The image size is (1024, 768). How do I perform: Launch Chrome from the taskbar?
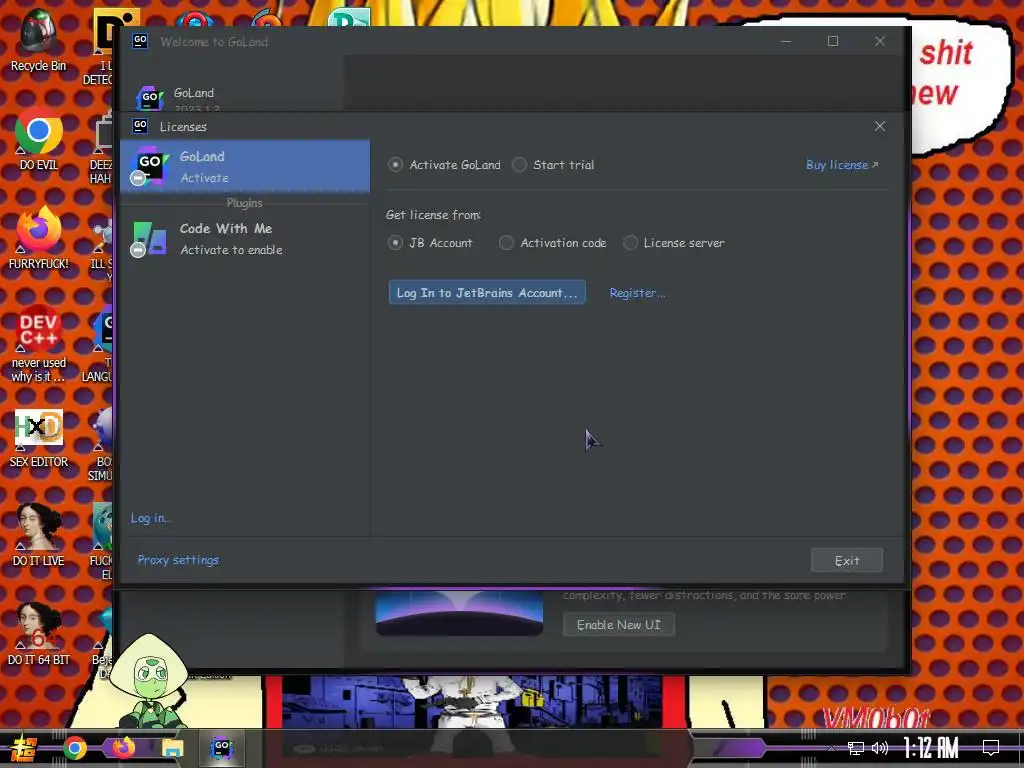click(x=75, y=748)
